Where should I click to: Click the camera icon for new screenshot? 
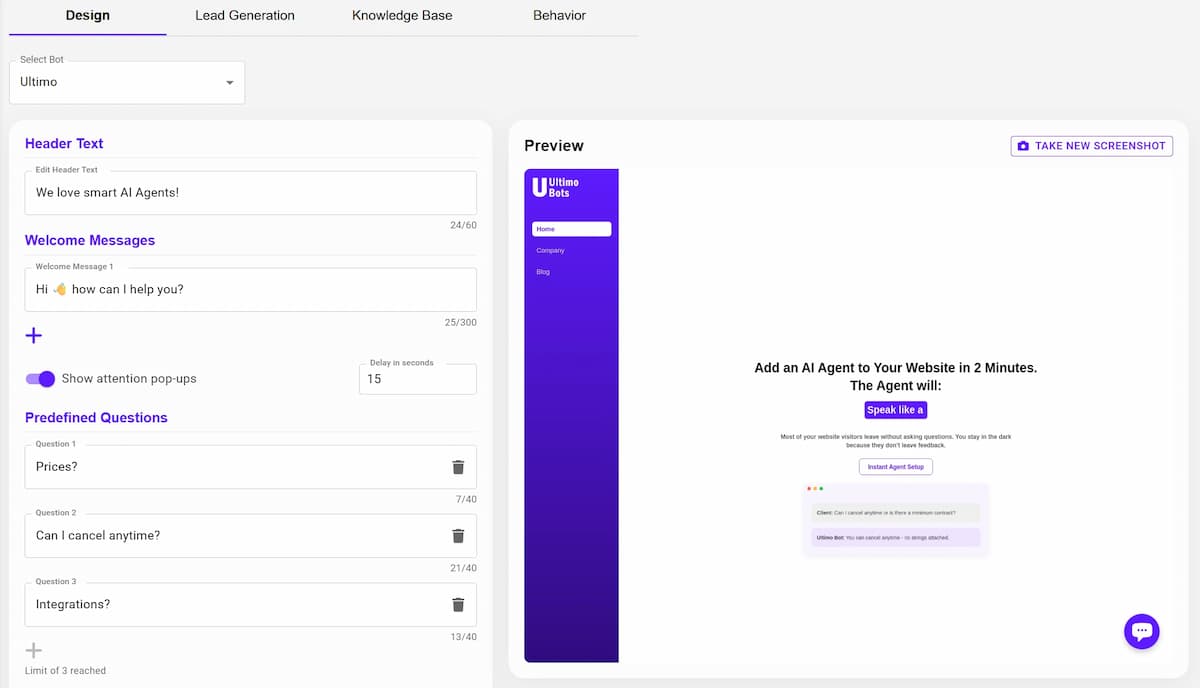1022,146
